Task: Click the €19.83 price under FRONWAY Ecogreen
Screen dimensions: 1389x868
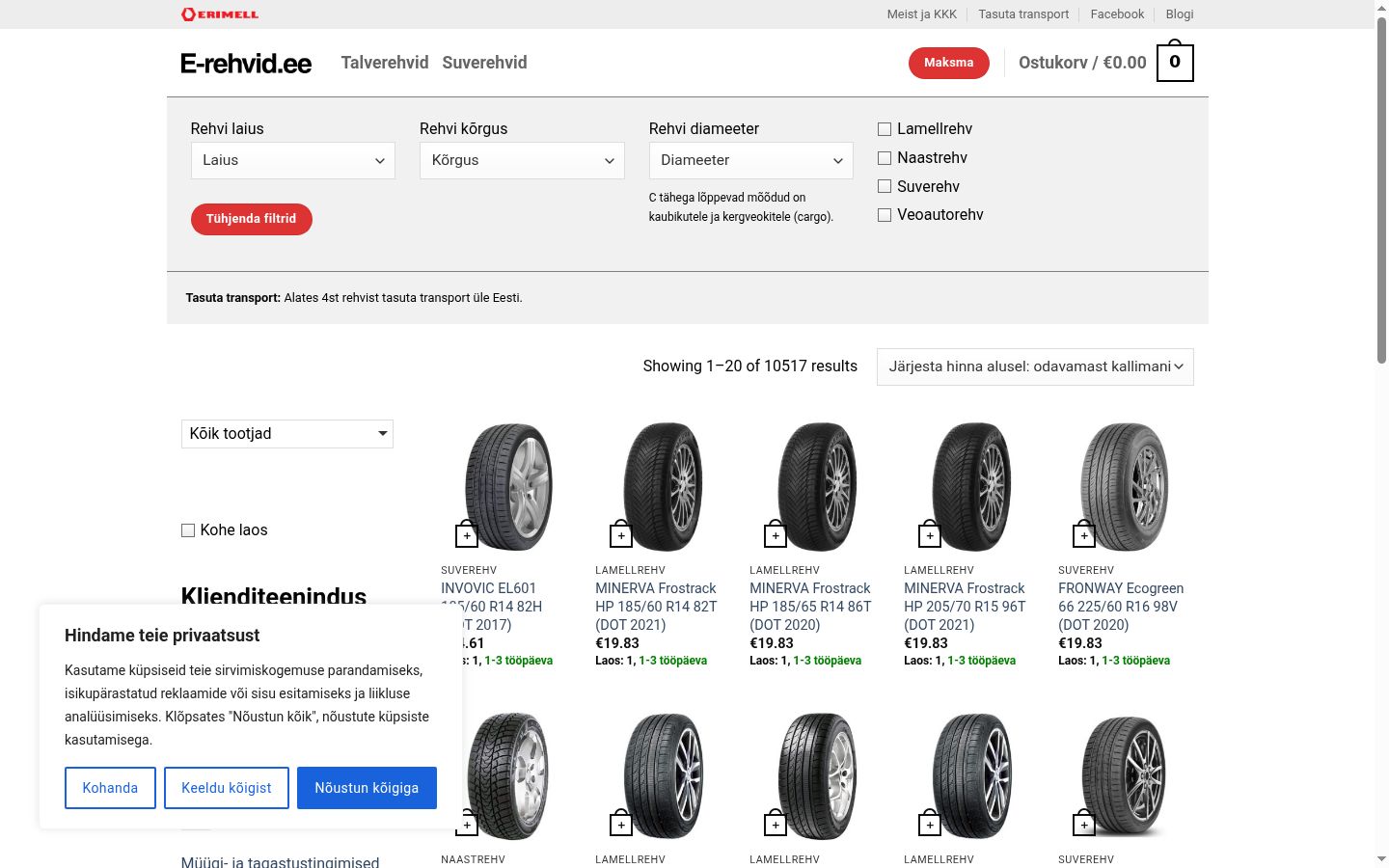Action: [1080, 643]
